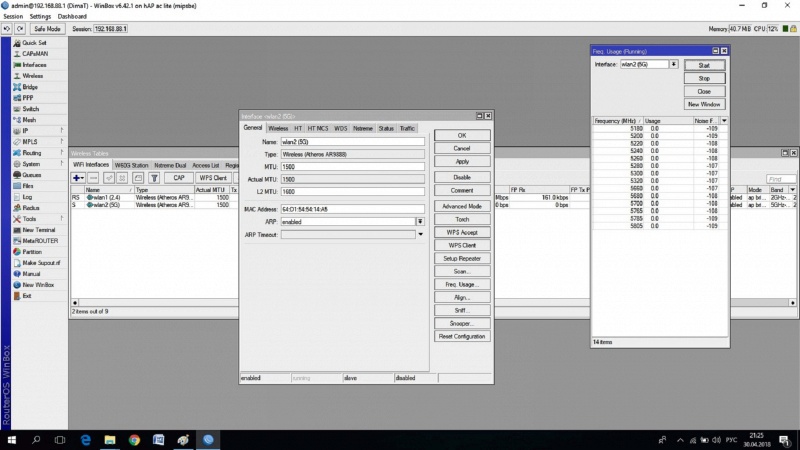800x450 pixels.
Task: Click the undo arrow in the toolbar
Action: pos(7,29)
